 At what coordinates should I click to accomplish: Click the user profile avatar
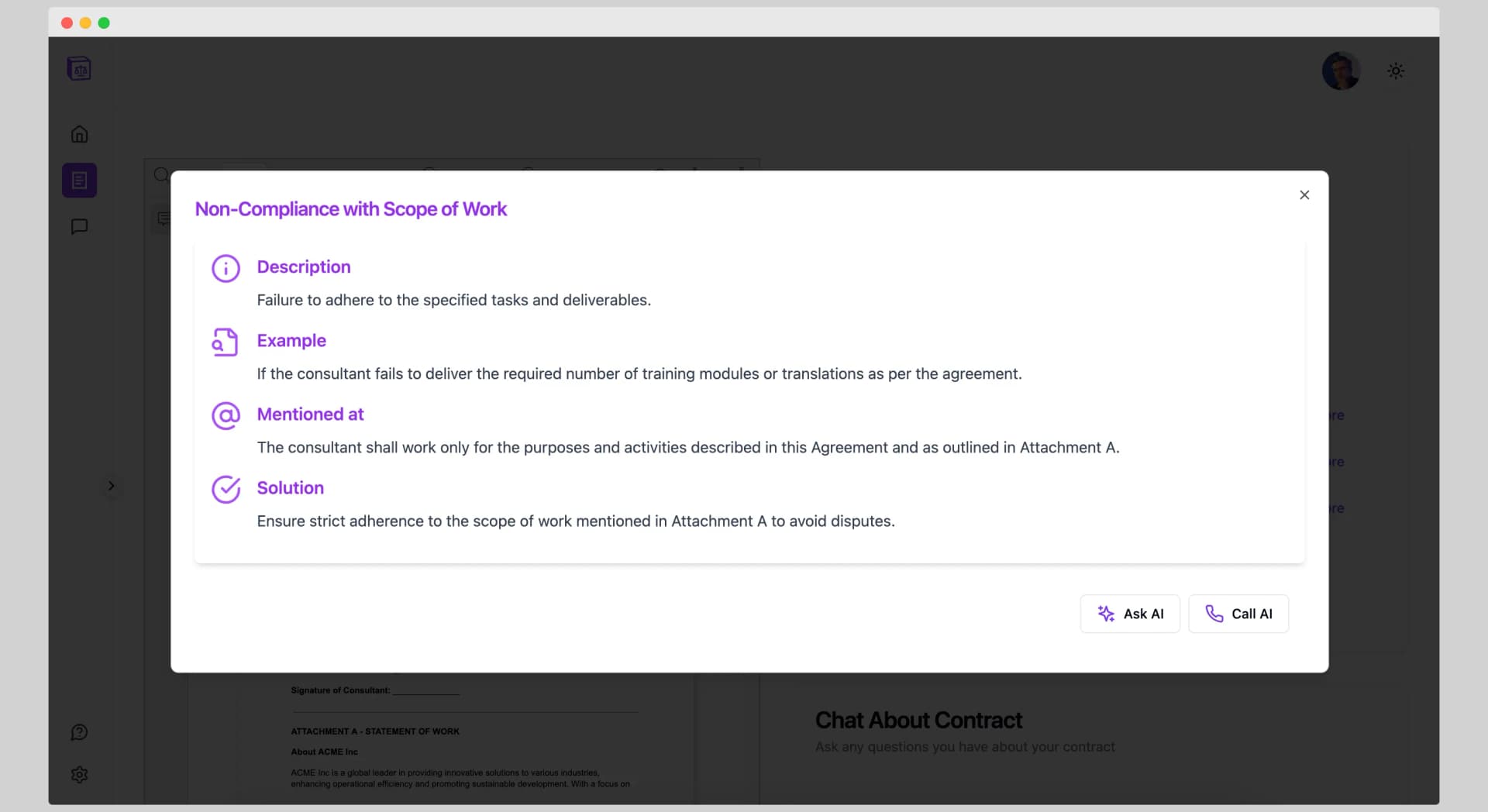[1341, 71]
